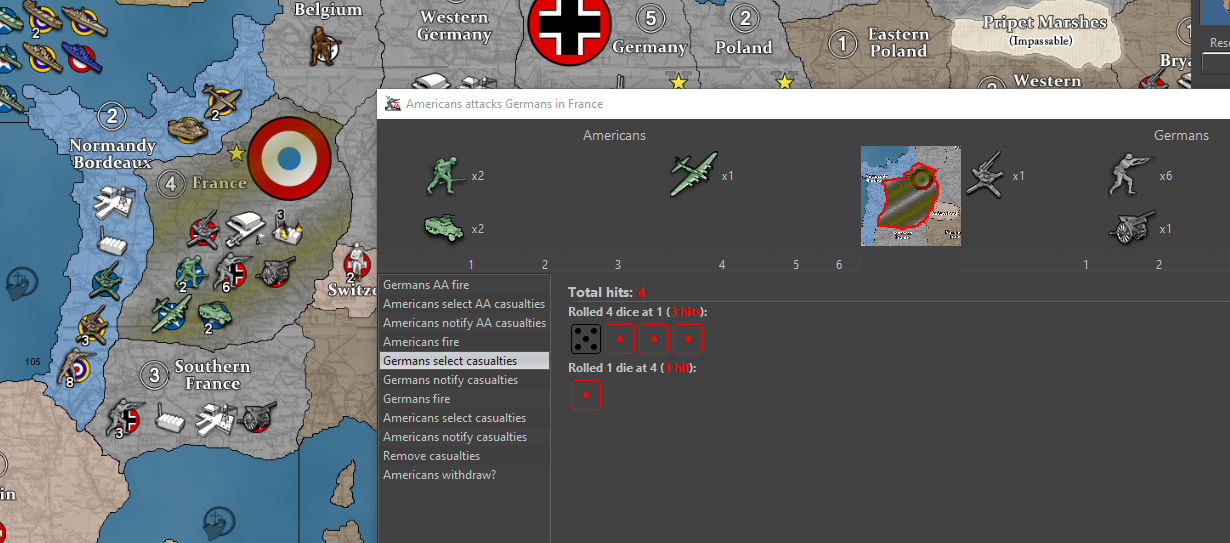Click the France territory thumbnail in battle window
The width and height of the screenshot is (1230, 543).
[911, 196]
